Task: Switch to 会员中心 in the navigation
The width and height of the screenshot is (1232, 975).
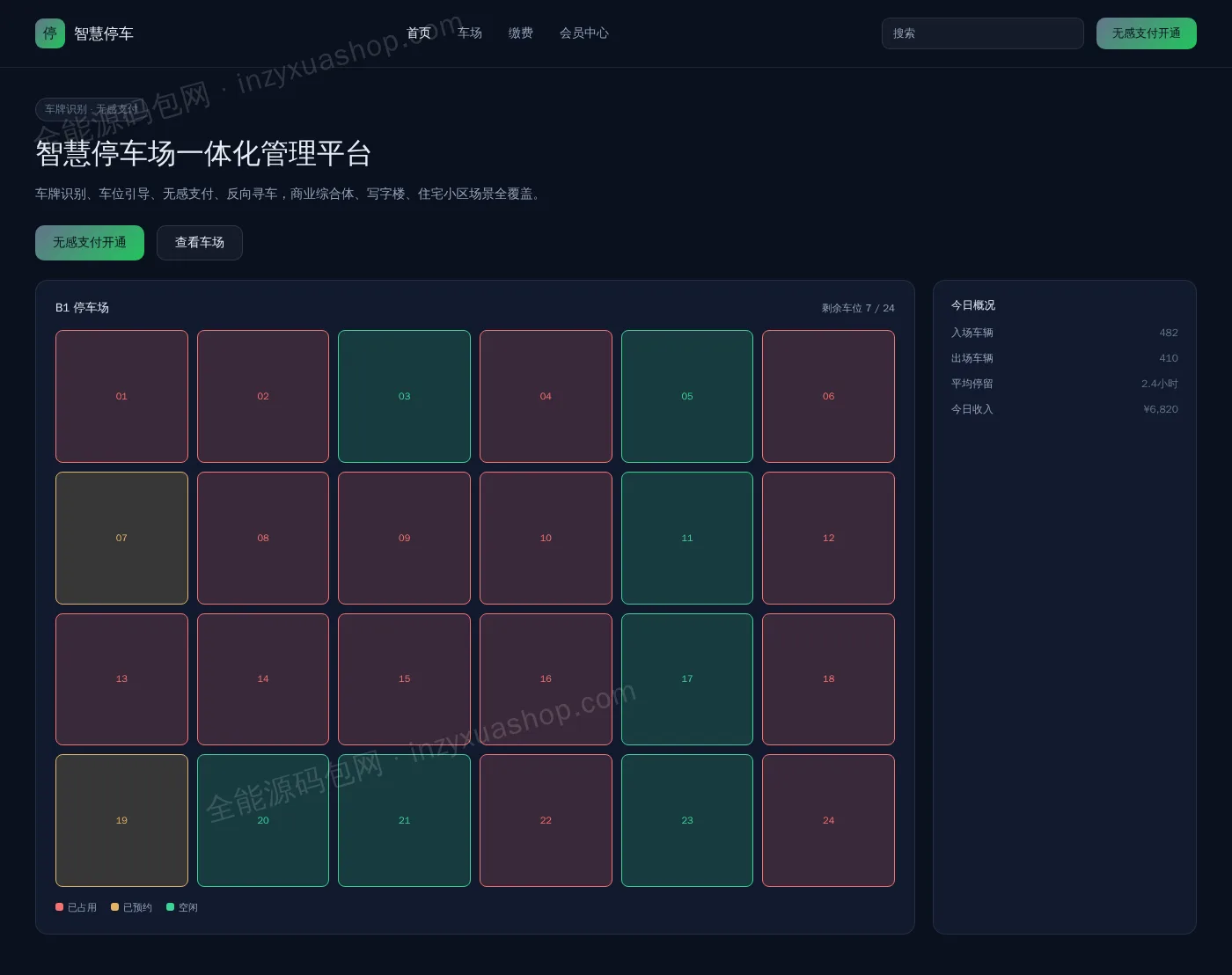Action: click(x=584, y=33)
